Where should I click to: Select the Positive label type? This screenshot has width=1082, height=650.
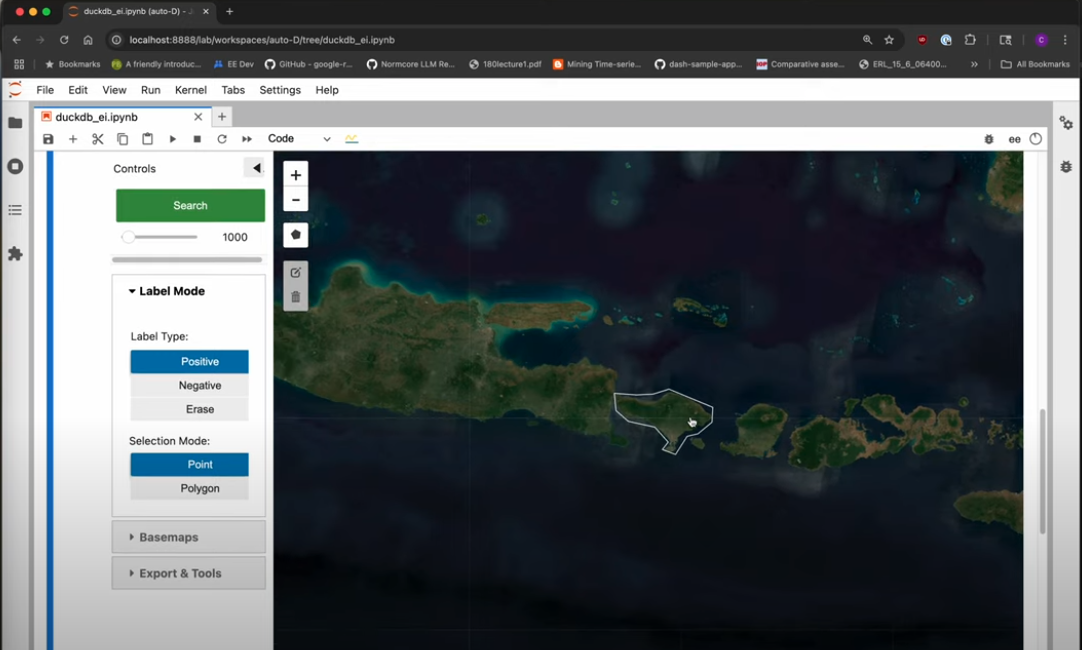coord(189,361)
